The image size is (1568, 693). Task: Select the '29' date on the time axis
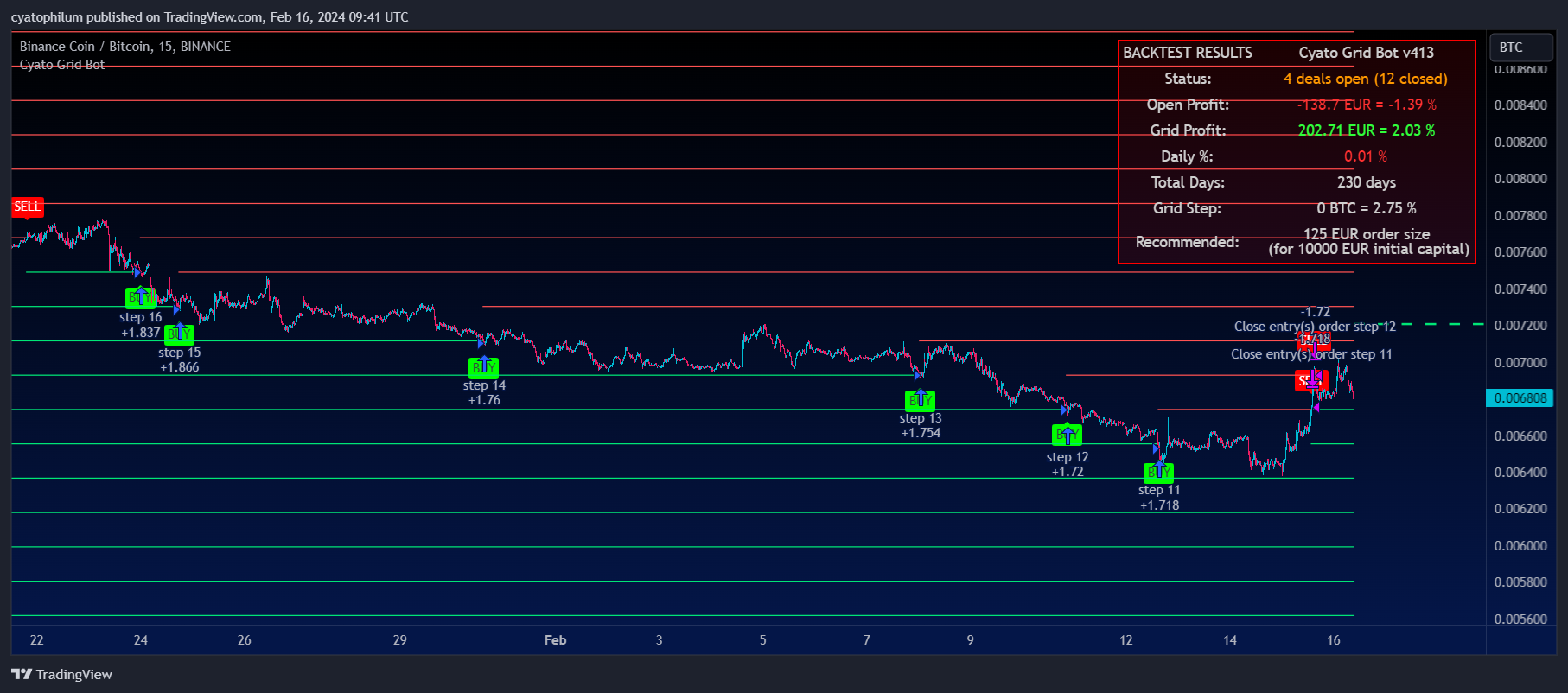(400, 640)
